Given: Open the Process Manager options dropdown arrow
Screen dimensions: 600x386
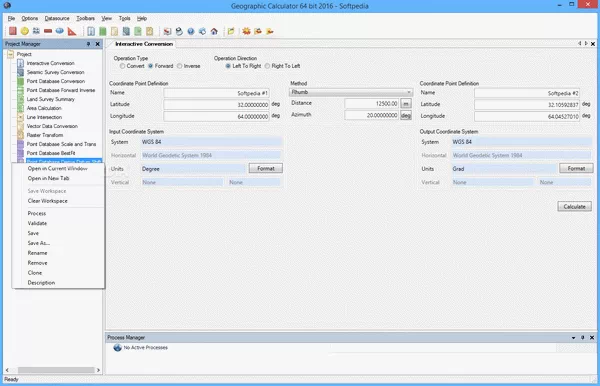Looking at the screenshot, I should click(x=573, y=338).
